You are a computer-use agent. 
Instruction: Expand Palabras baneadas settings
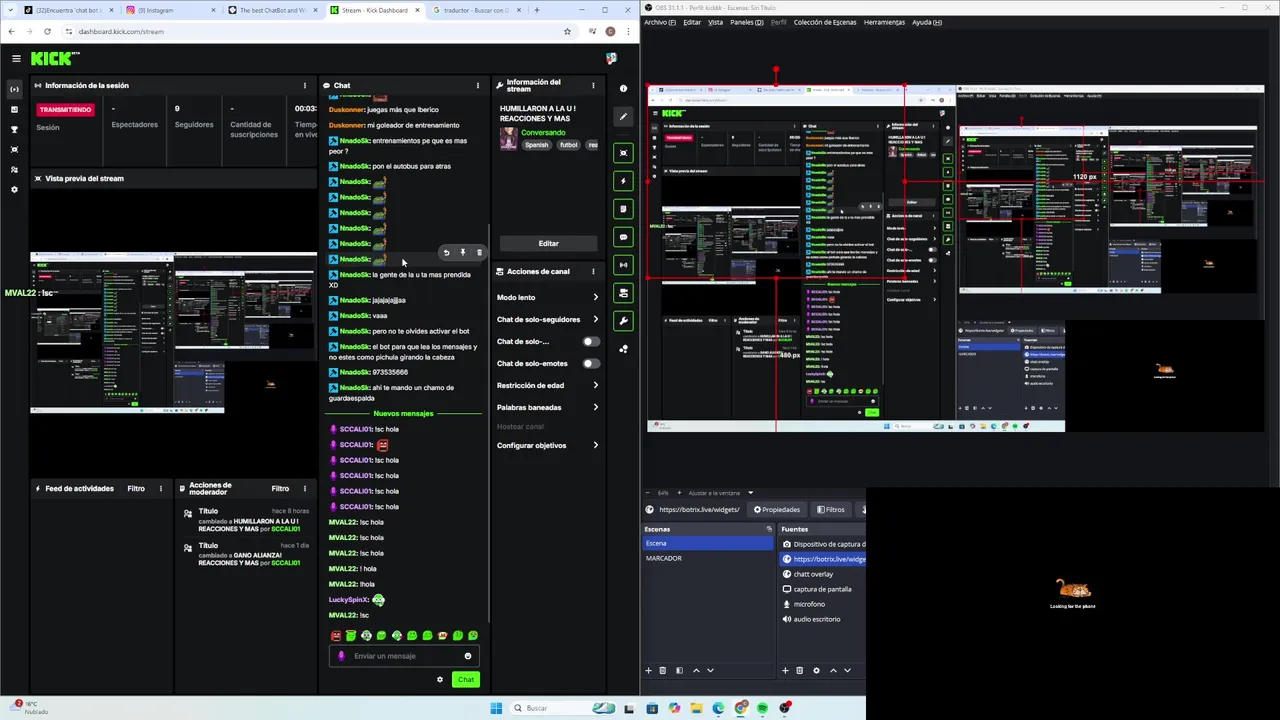[547, 407]
